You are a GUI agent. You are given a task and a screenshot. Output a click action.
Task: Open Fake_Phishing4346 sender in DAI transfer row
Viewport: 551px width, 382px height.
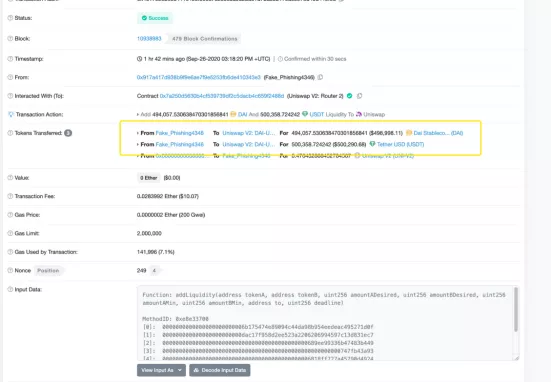pyautogui.click(x=180, y=133)
